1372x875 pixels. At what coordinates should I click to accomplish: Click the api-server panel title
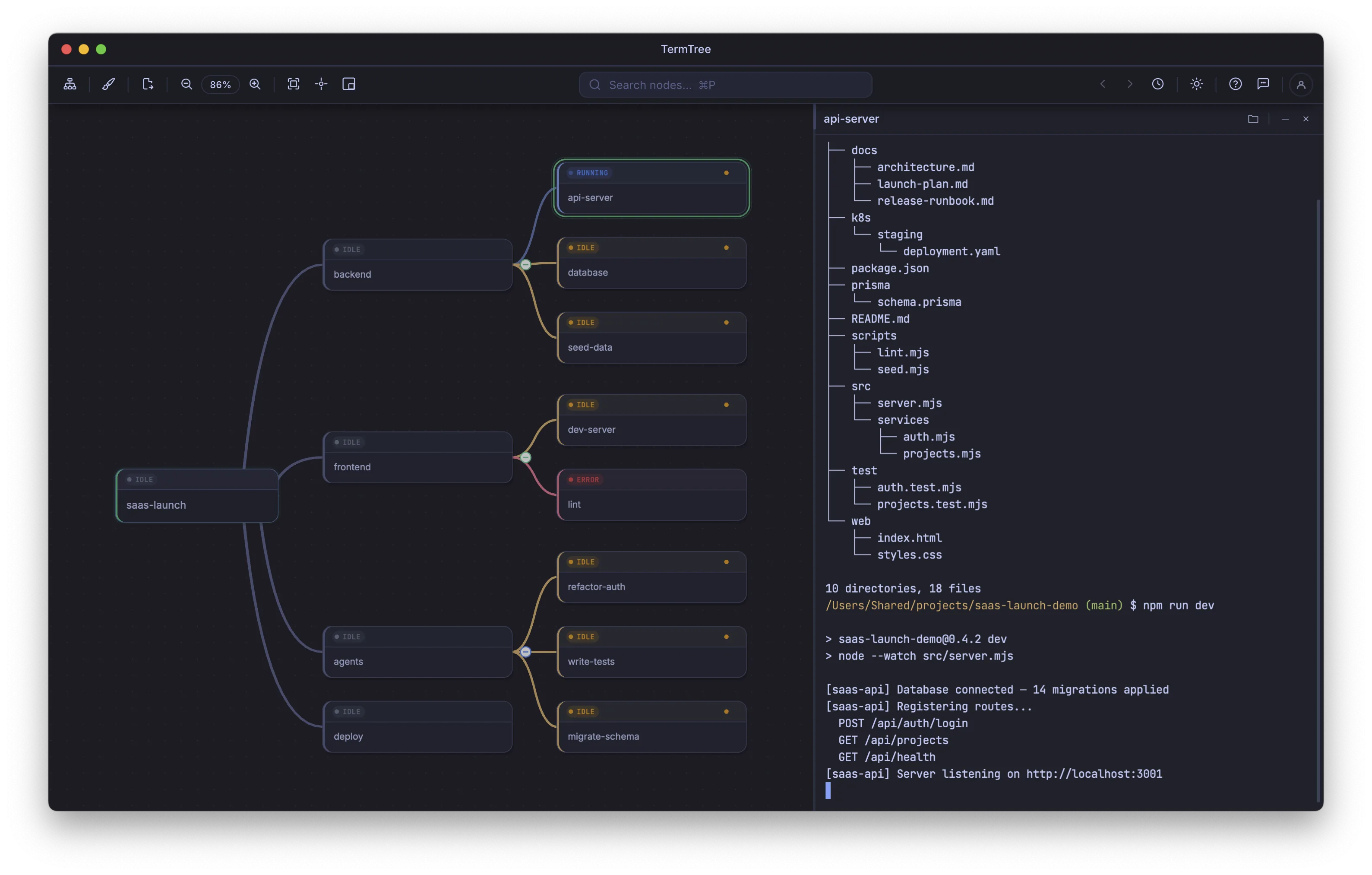coord(851,119)
